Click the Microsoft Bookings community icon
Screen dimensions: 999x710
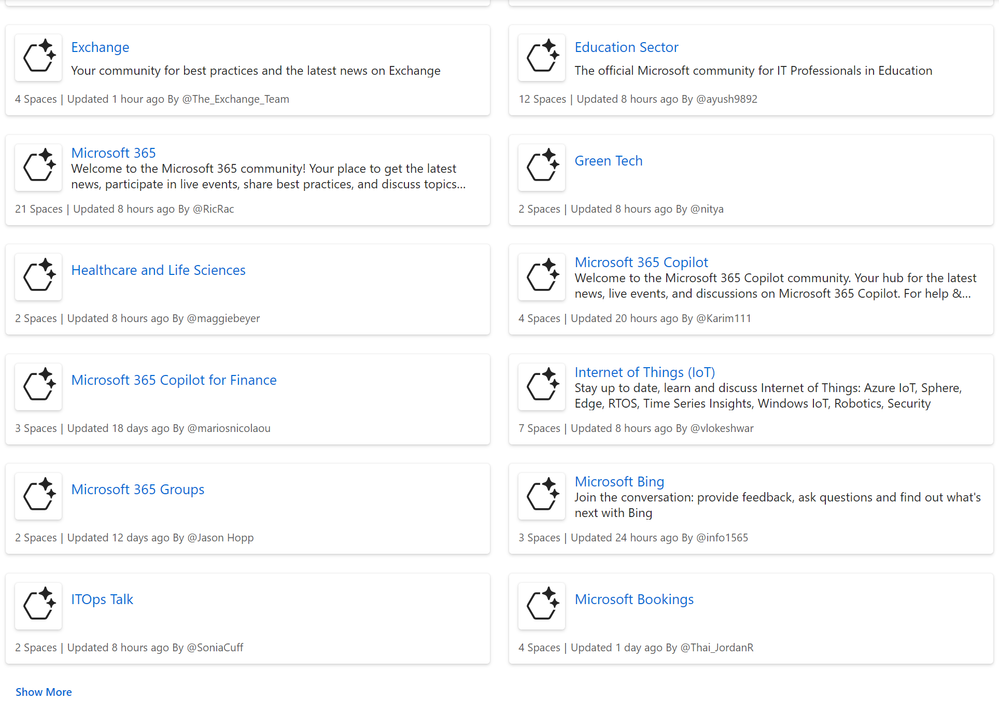[x=542, y=605]
